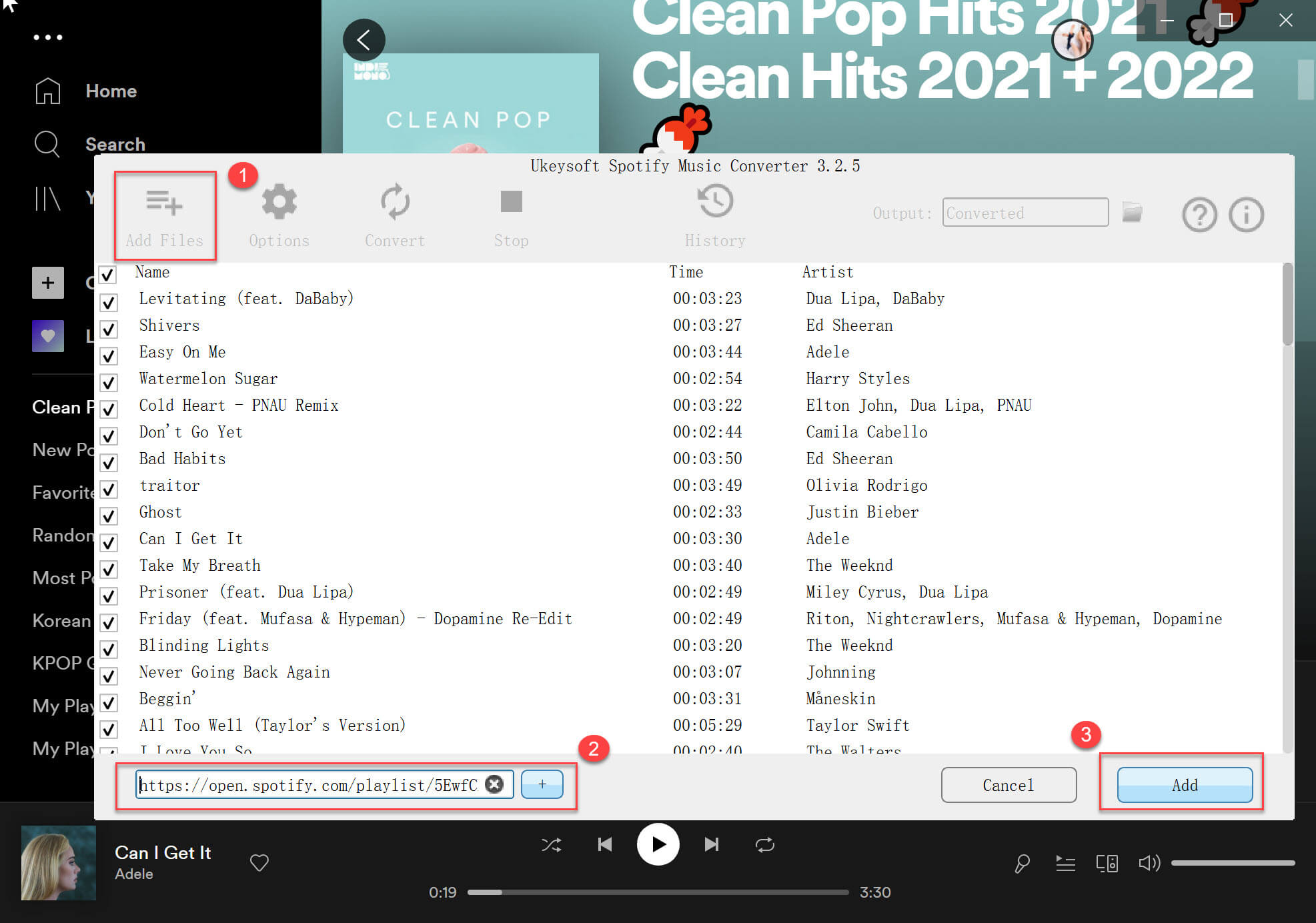The width and height of the screenshot is (1316, 923).
Task: Click the Add Files toolbar icon
Action: (x=164, y=203)
